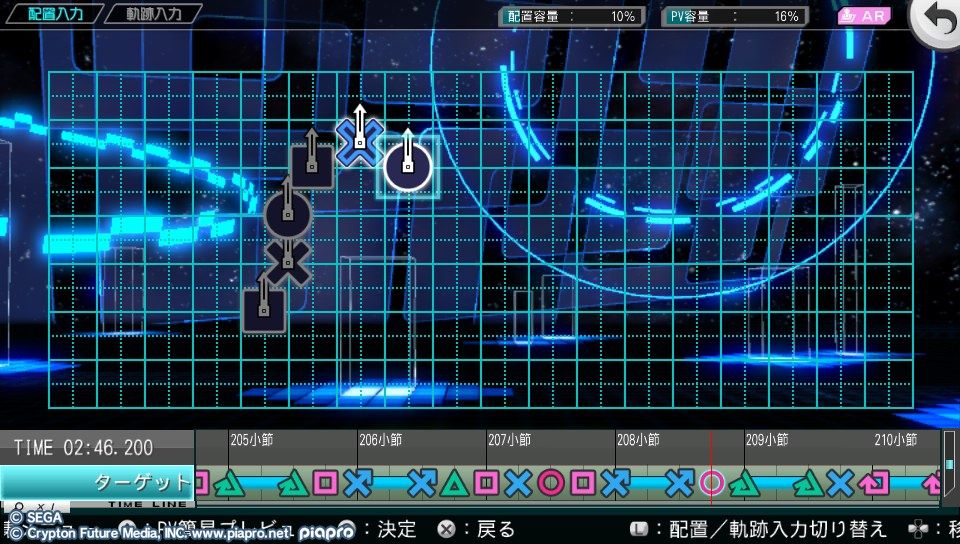Jump to the 205小節 measure marker
The height and width of the screenshot is (544, 960).
(x=251, y=439)
